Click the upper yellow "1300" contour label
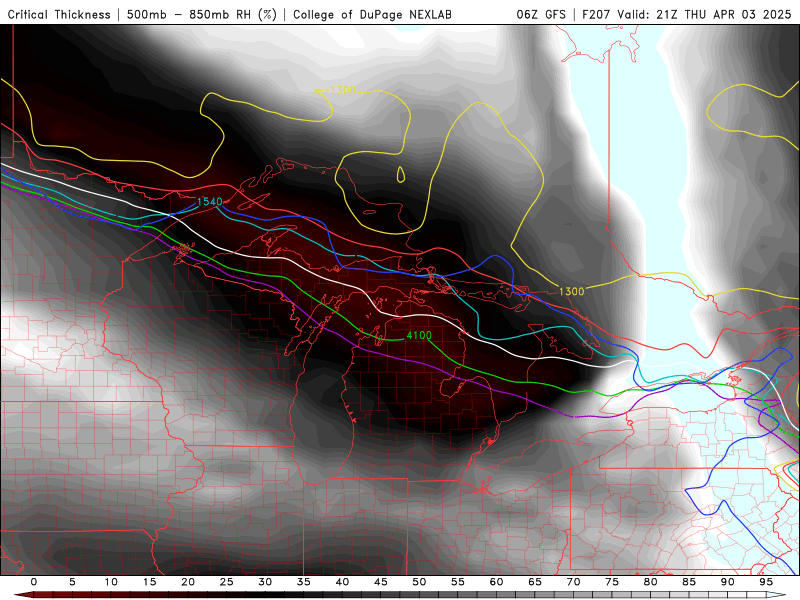Screen dimensions: 800x600 coord(343,90)
